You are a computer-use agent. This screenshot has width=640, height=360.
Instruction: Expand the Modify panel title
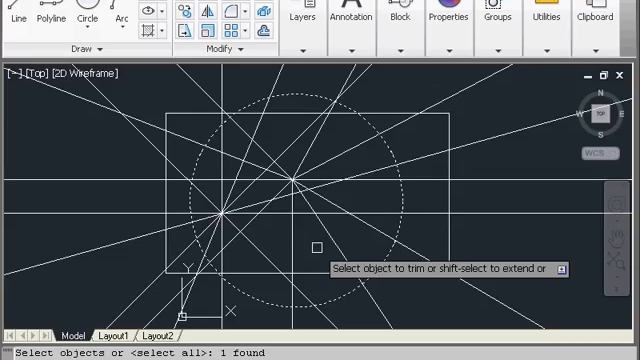(x=225, y=49)
